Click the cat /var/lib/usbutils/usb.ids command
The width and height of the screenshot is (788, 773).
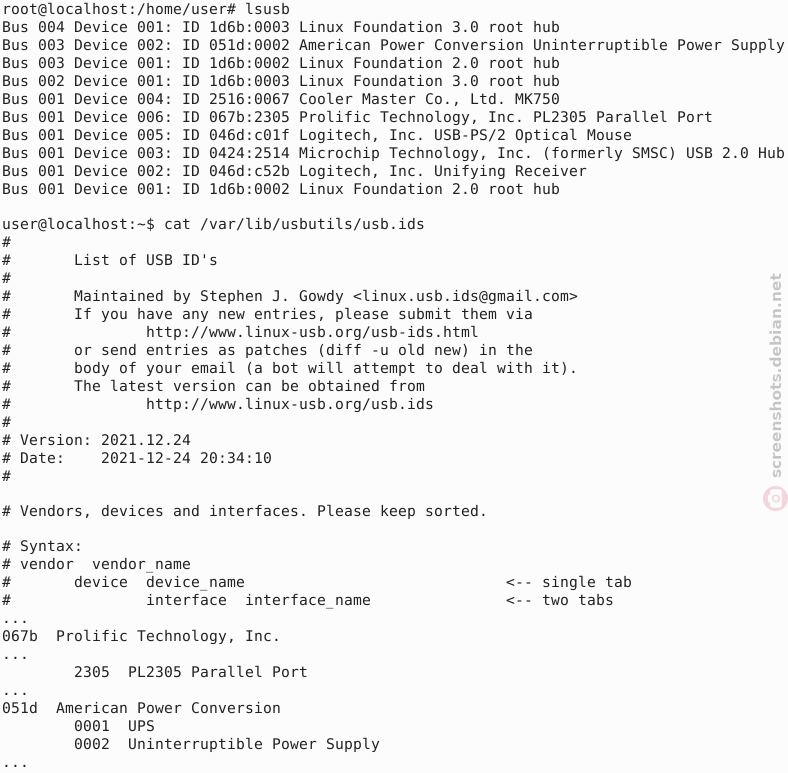294,224
